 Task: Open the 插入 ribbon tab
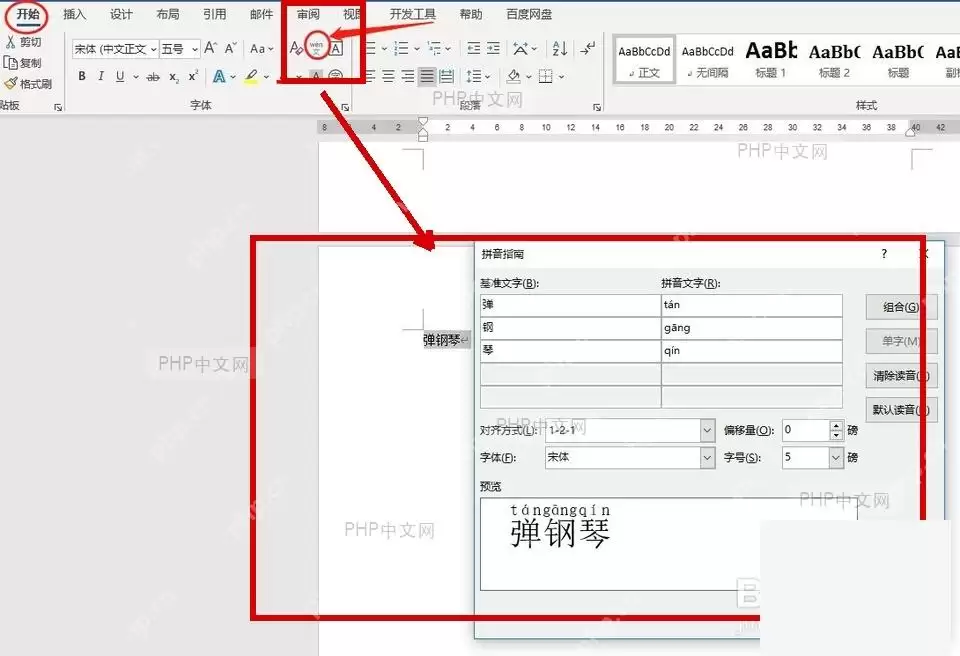click(x=75, y=13)
